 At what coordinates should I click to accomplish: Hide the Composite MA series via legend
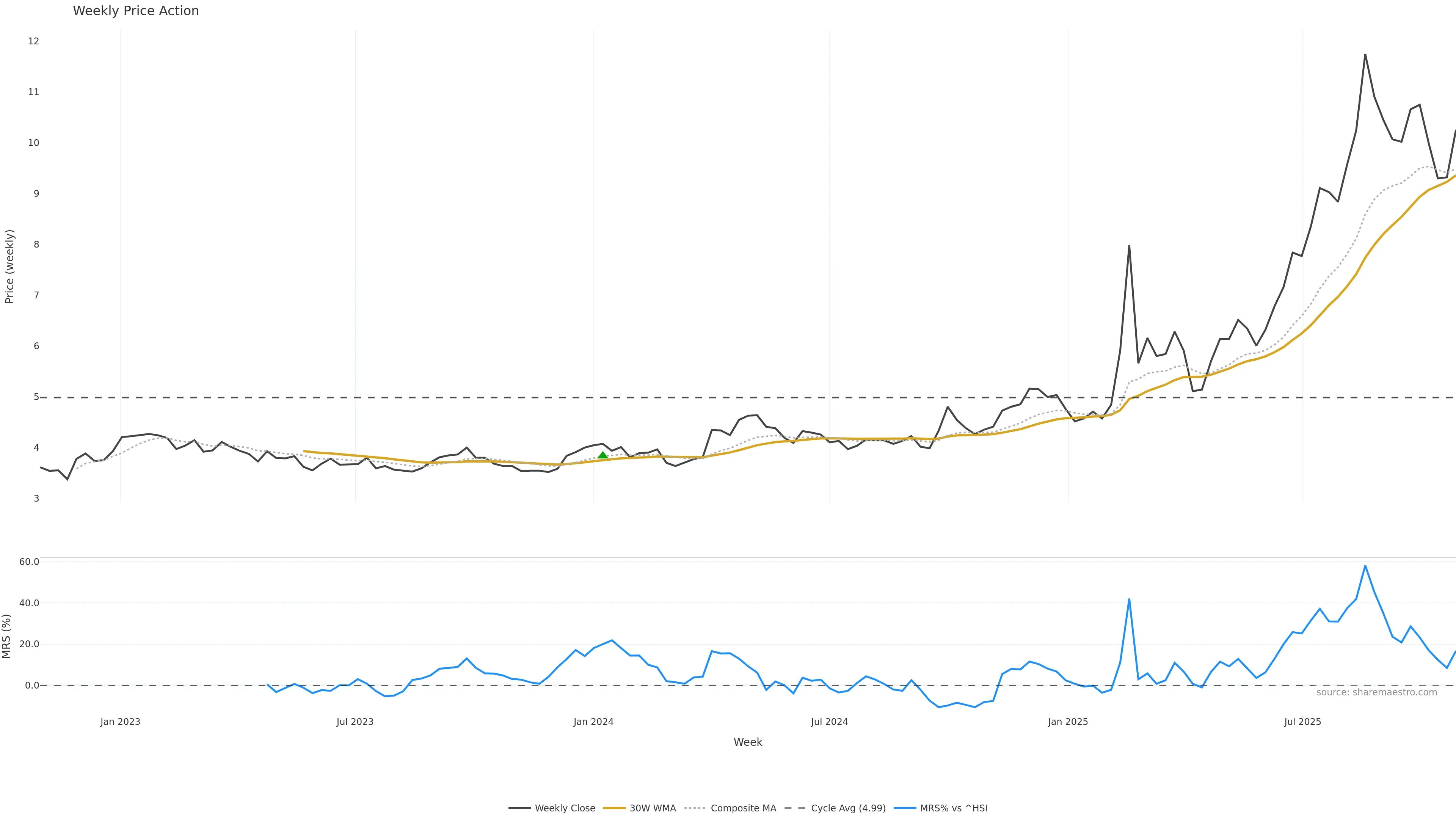click(743, 808)
